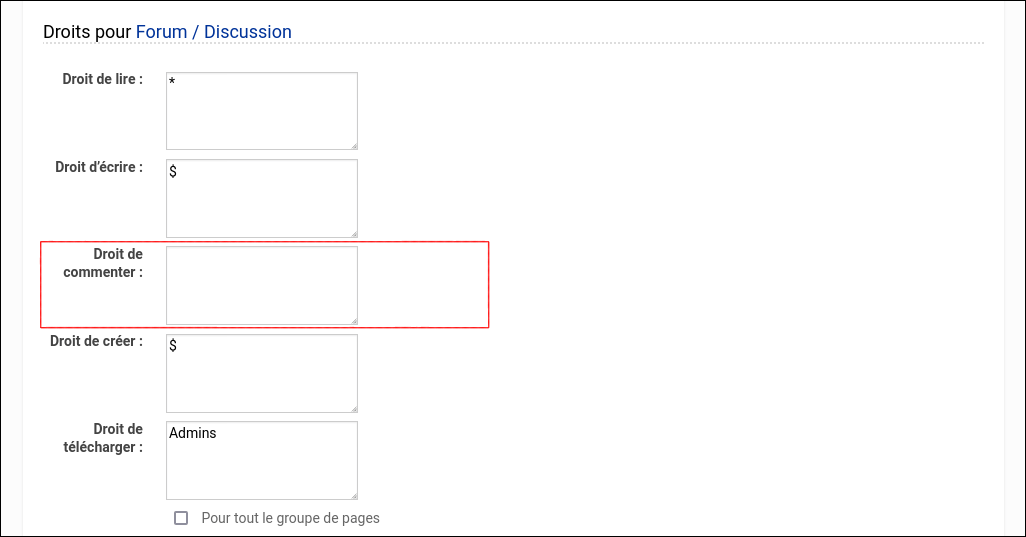Click resize grip of 'Droit de télécharger' box
The height and width of the screenshot is (537, 1026).
tap(353, 495)
